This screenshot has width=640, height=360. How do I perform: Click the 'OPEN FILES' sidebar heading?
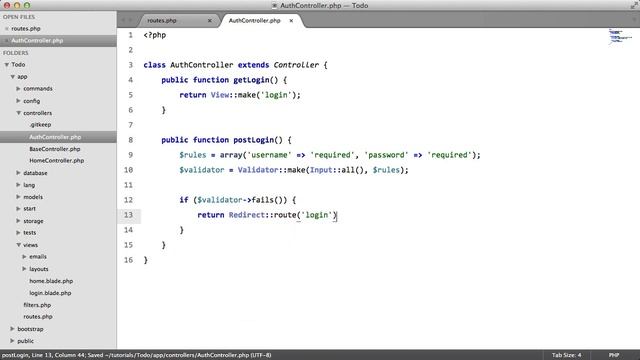coord(19,17)
